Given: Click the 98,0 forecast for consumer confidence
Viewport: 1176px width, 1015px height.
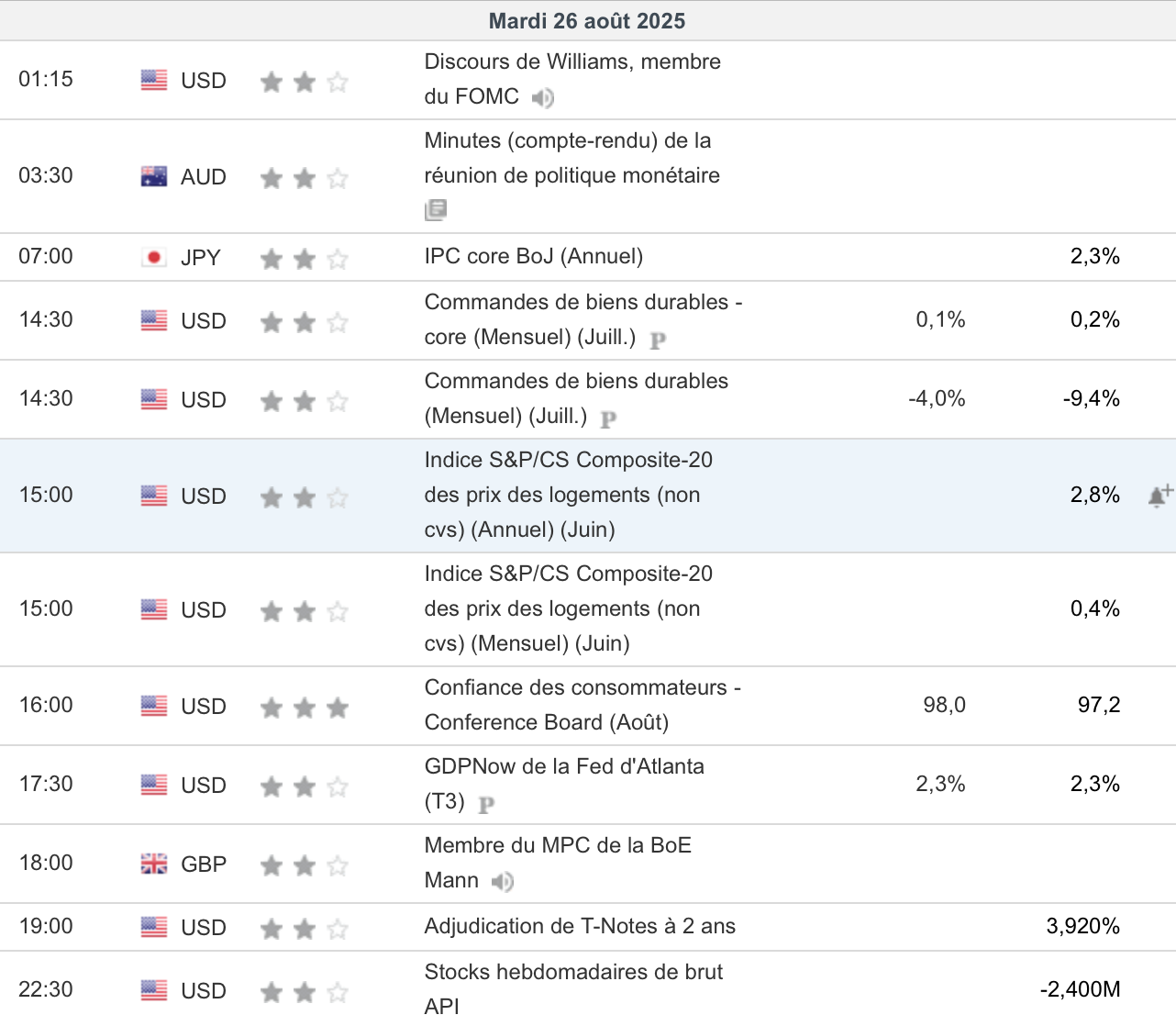Looking at the screenshot, I should pyautogui.click(x=944, y=705).
